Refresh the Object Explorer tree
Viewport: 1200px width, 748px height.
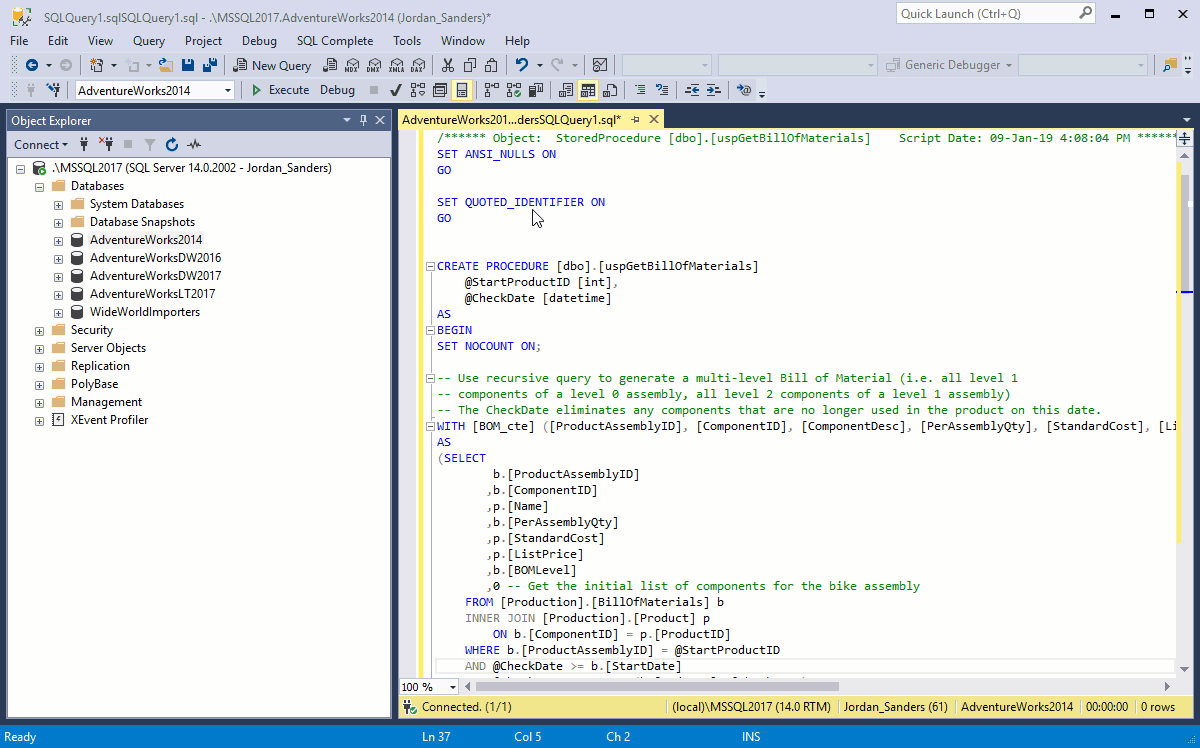[172, 144]
